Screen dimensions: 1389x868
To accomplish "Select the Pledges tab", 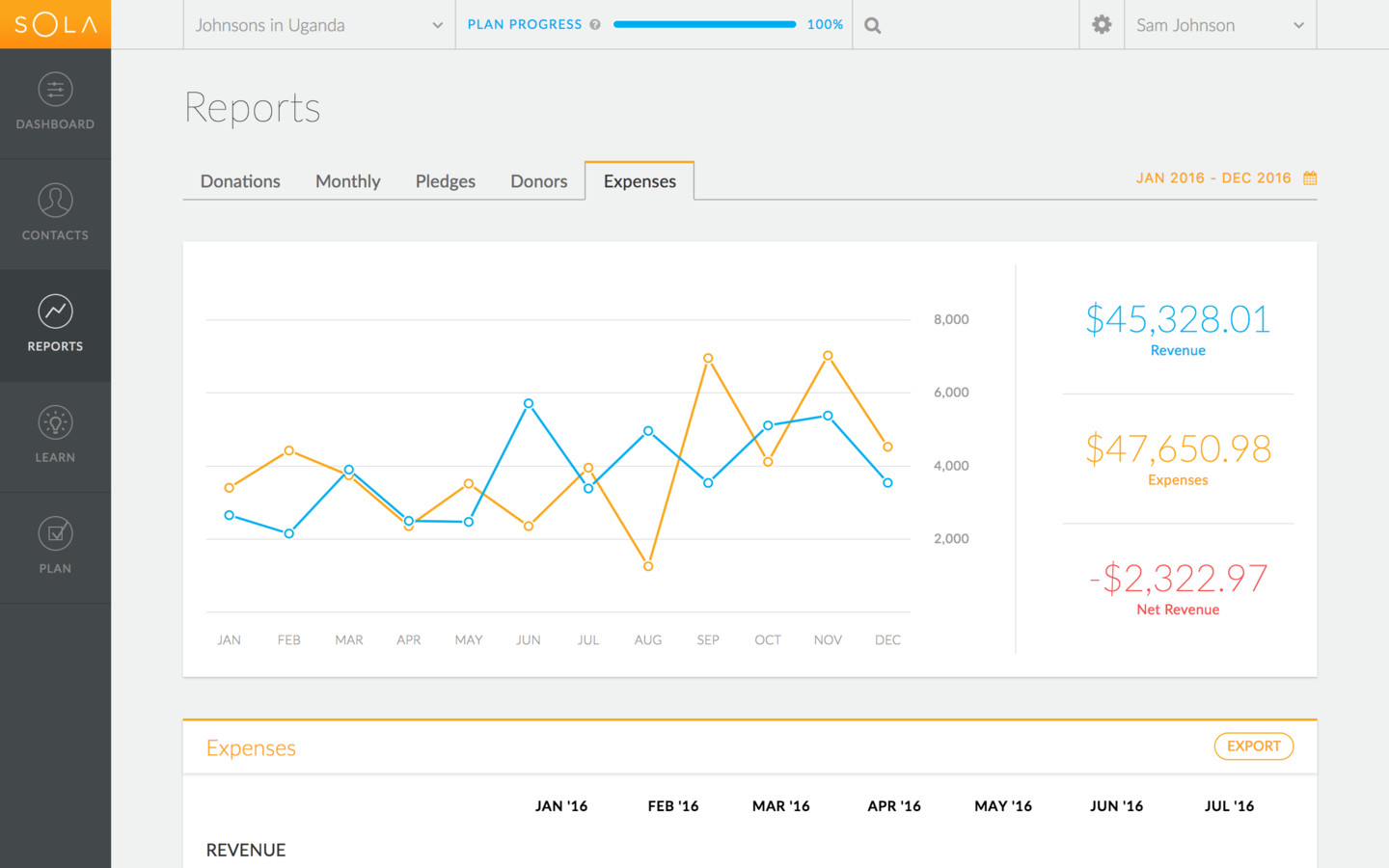I will tap(445, 180).
